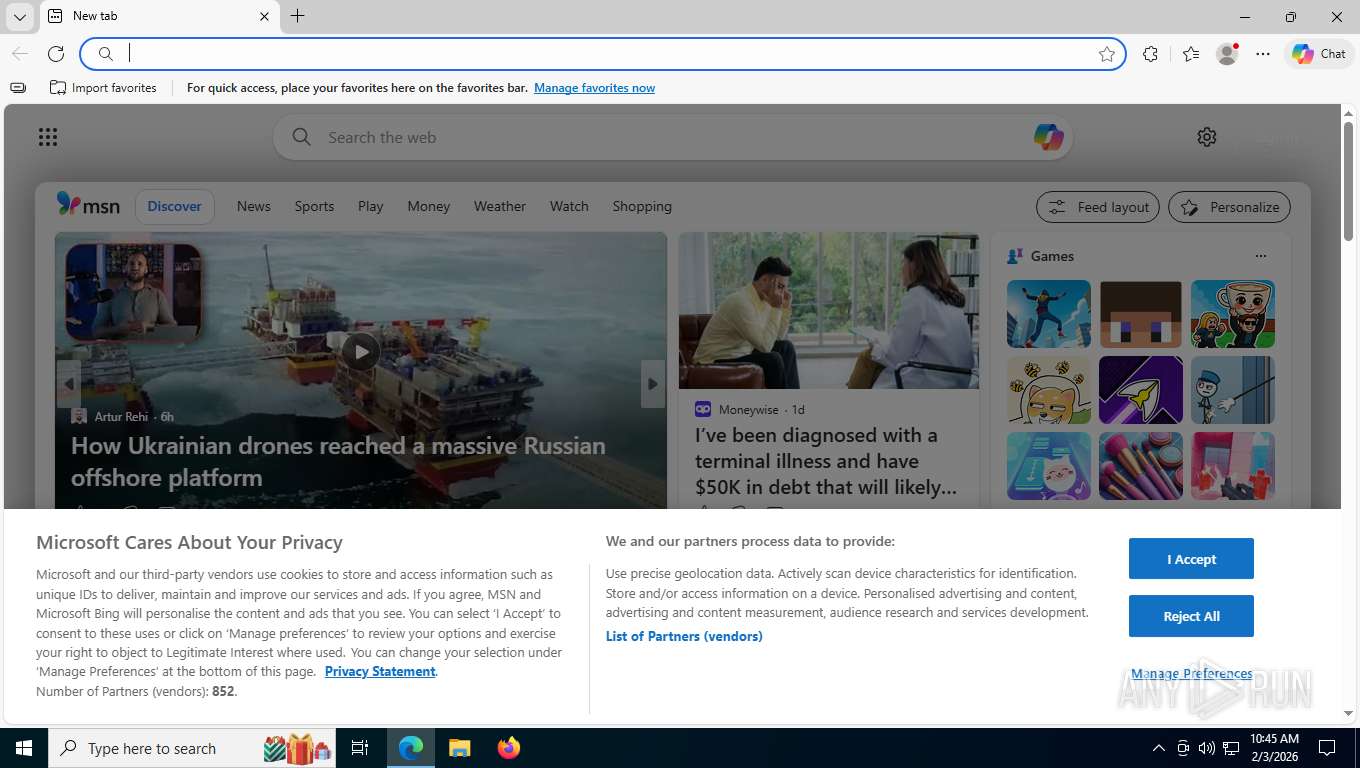Open the blocky face game thumbnail
The width and height of the screenshot is (1360, 768).
click(1141, 314)
